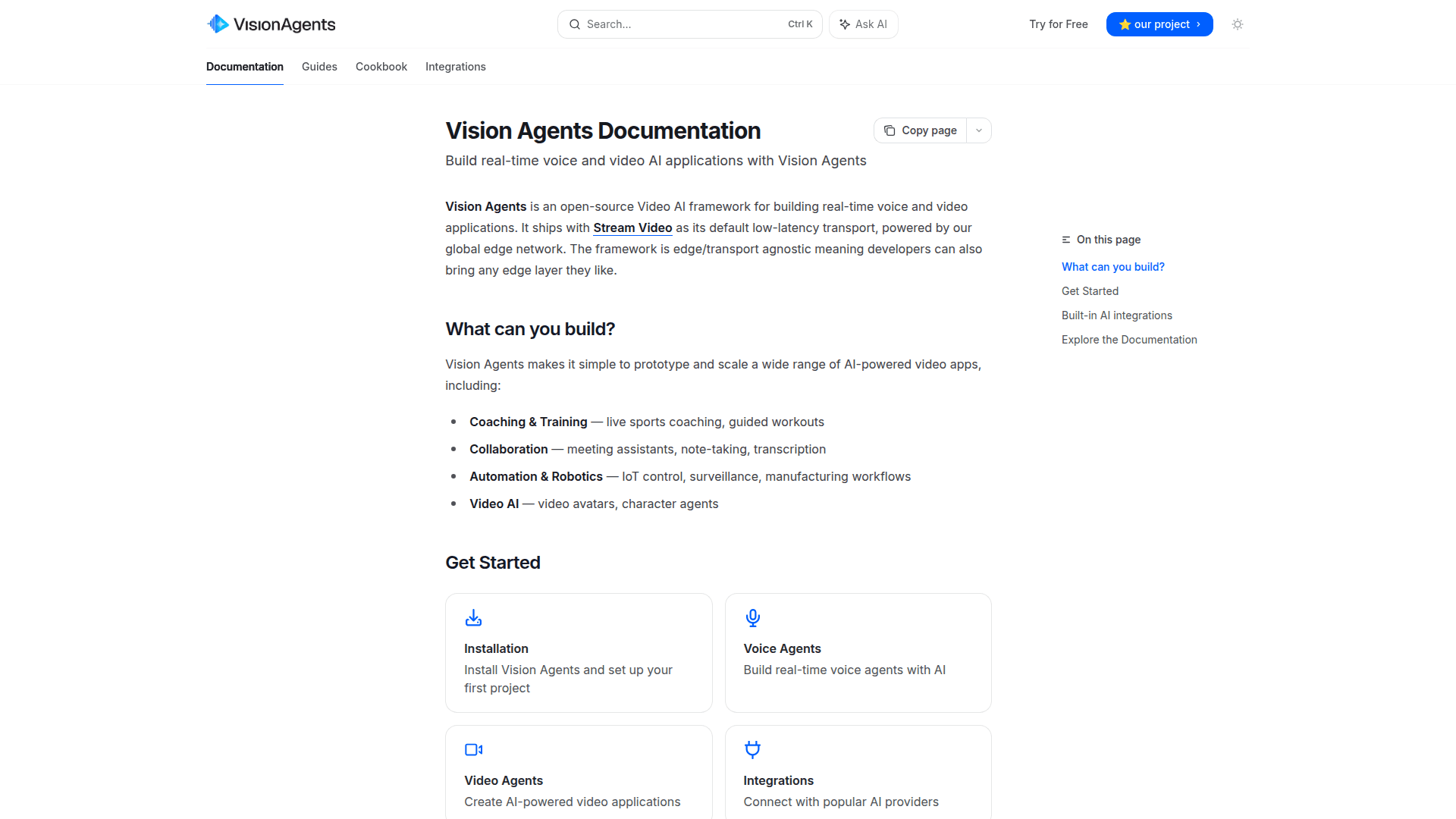
Task: Click the search magnifier icon
Action: pos(575,24)
